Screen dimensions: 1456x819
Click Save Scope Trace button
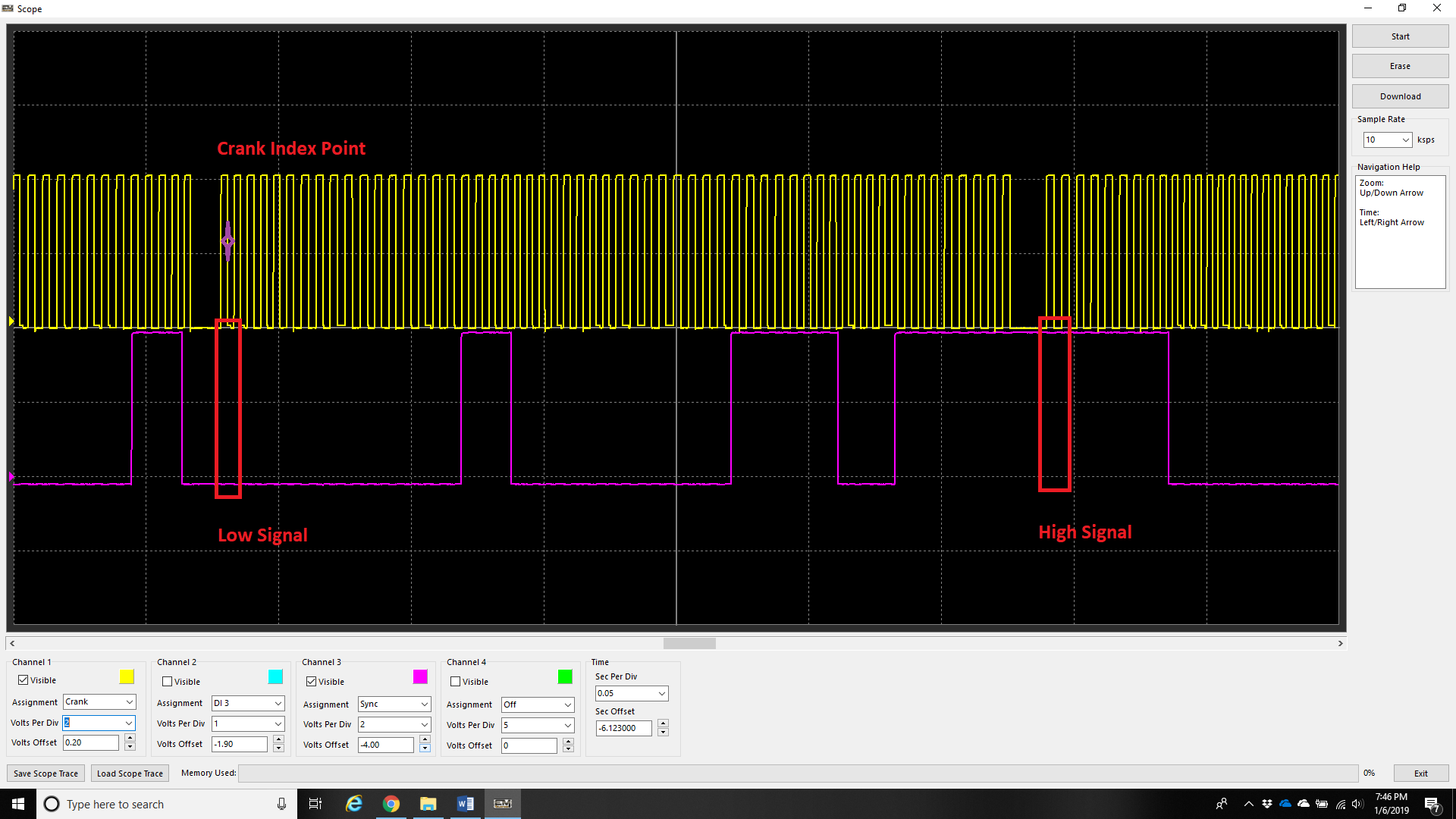45,773
